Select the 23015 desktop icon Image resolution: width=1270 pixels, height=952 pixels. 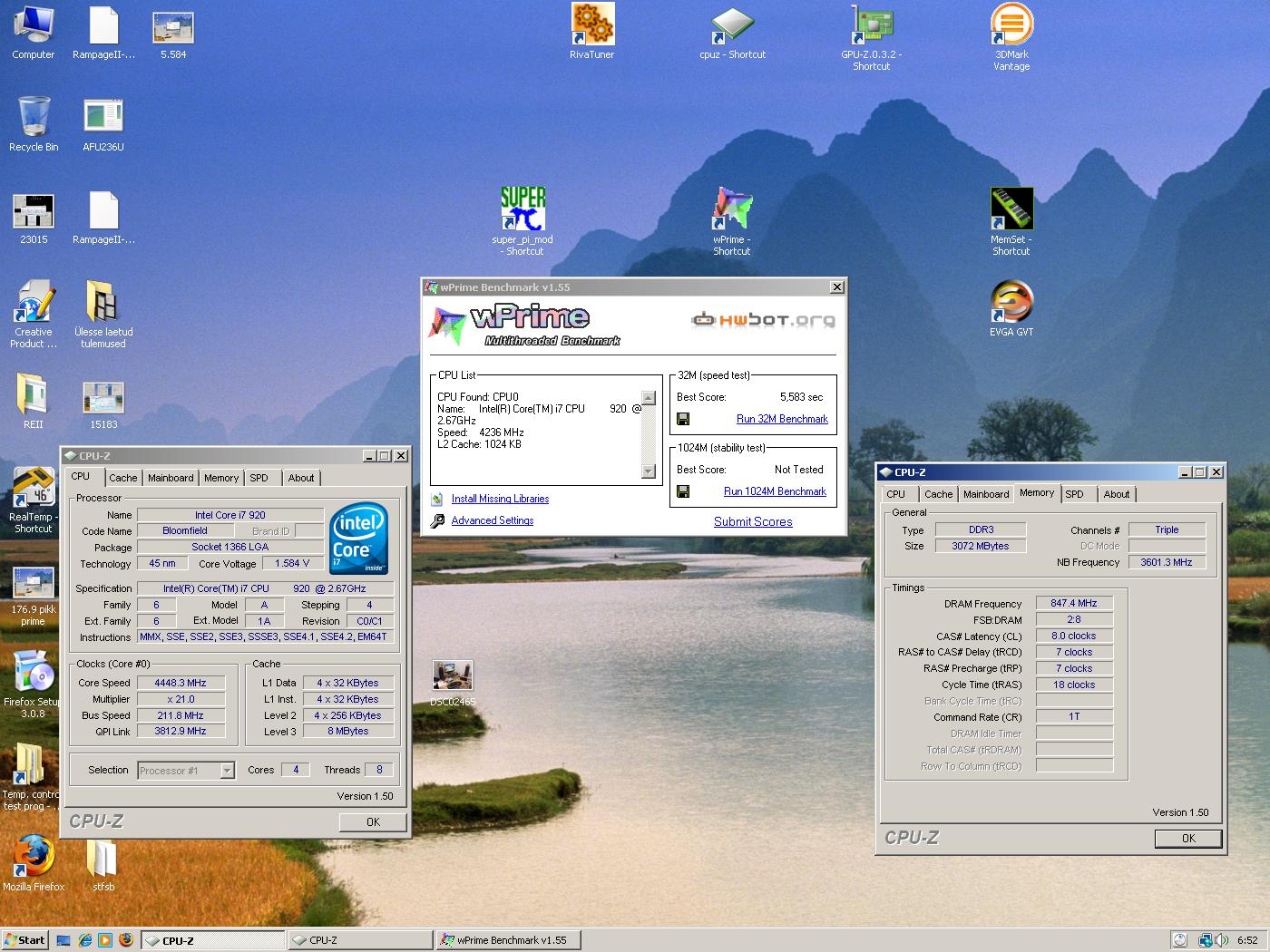coord(34,218)
